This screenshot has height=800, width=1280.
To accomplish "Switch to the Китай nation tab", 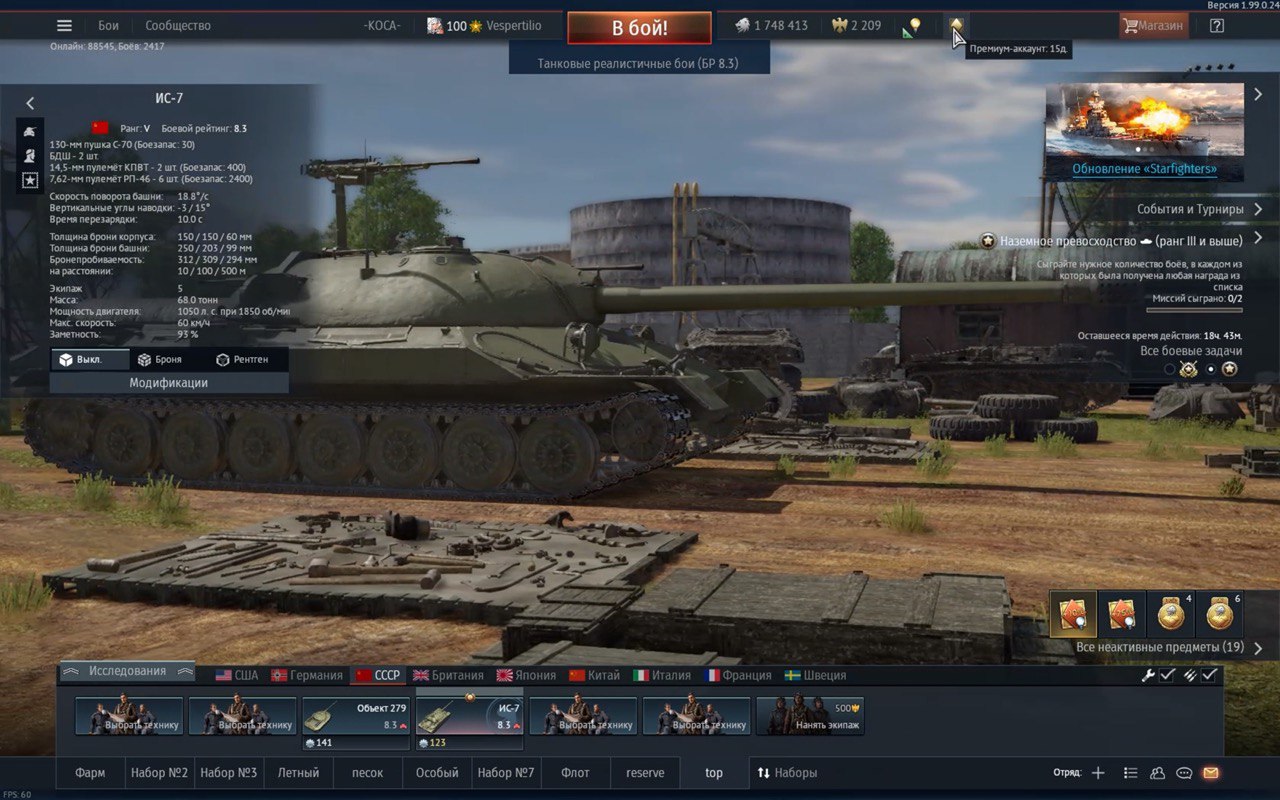I will click(595, 675).
